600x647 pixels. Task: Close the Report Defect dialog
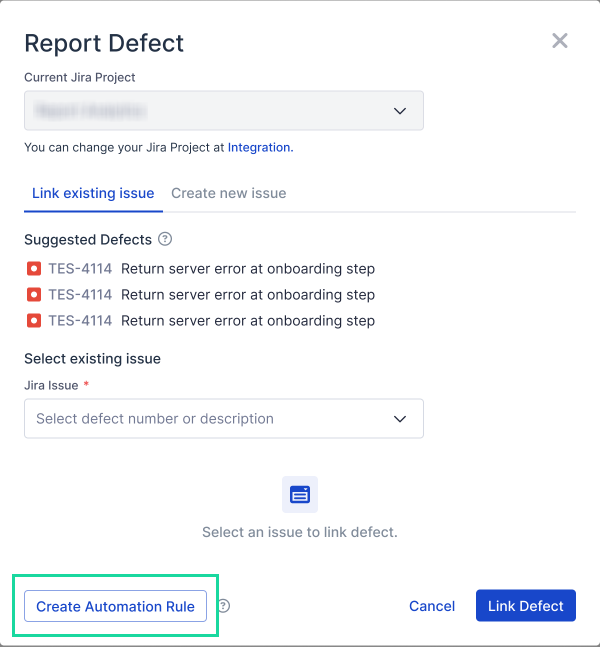(560, 41)
